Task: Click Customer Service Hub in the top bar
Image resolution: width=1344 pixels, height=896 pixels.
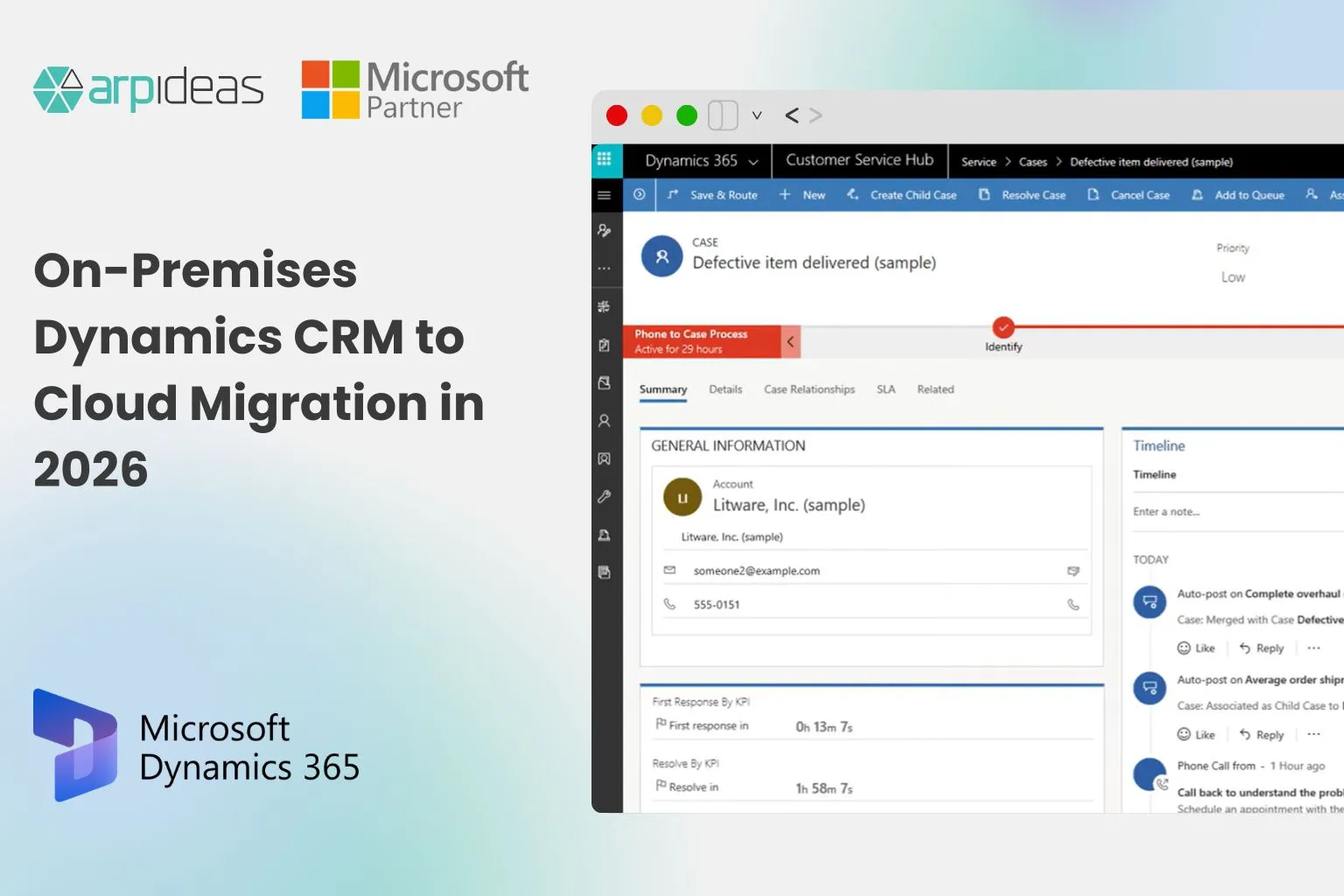Action: [x=859, y=160]
